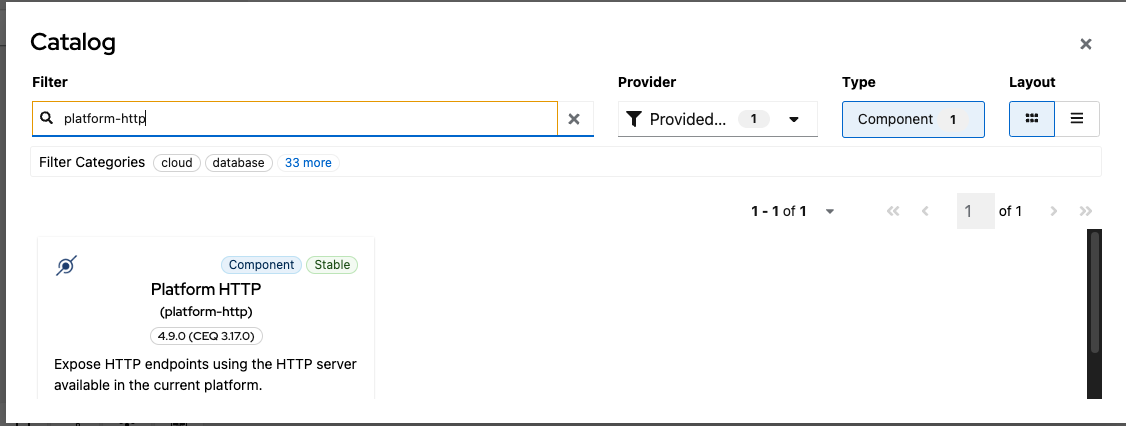Click the search magnifier icon in Filter

tap(46, 119)
